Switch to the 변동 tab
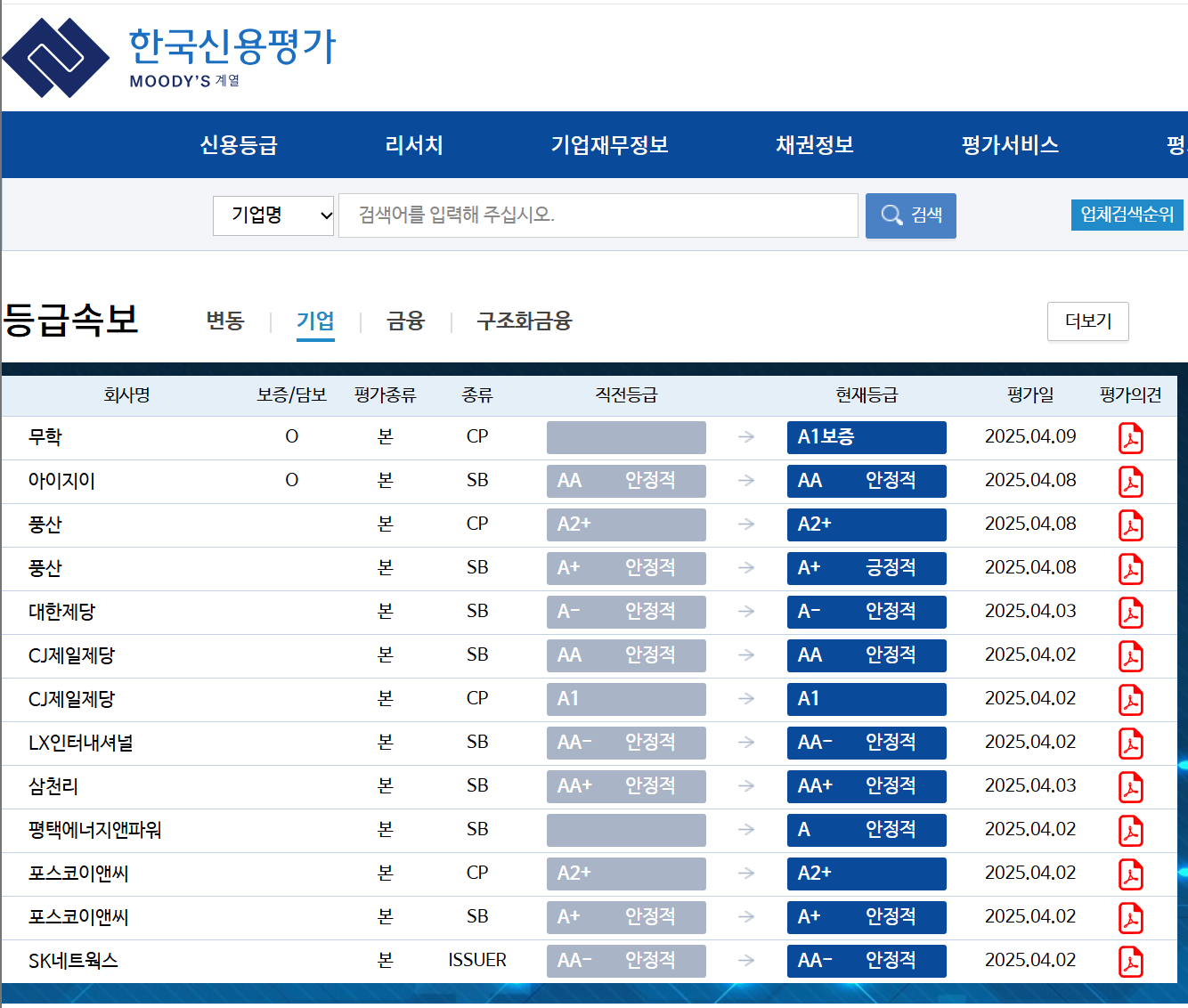The height and width of the screenshot is (1008, 1188). [x=225, y=322]
